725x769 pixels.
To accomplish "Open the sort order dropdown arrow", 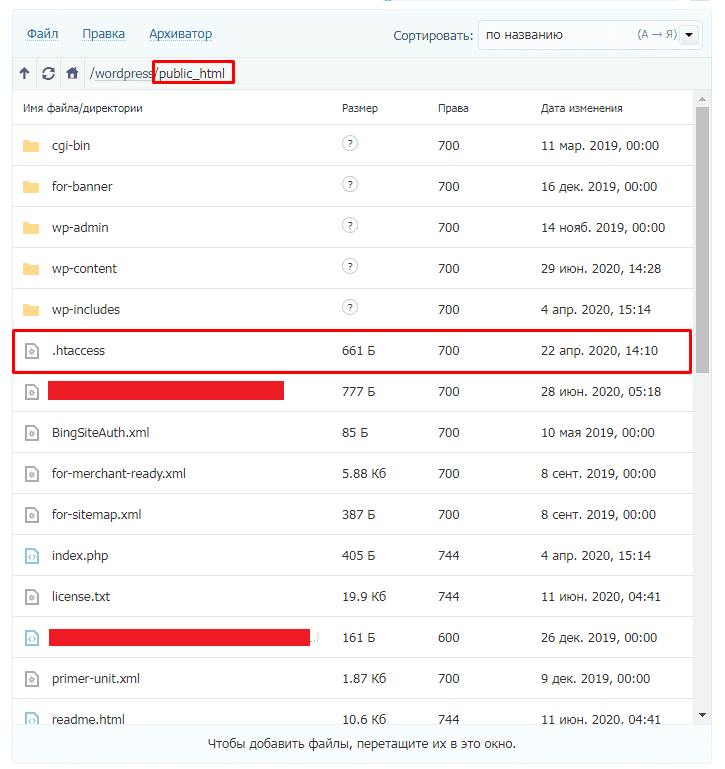I will coord(689,35).
